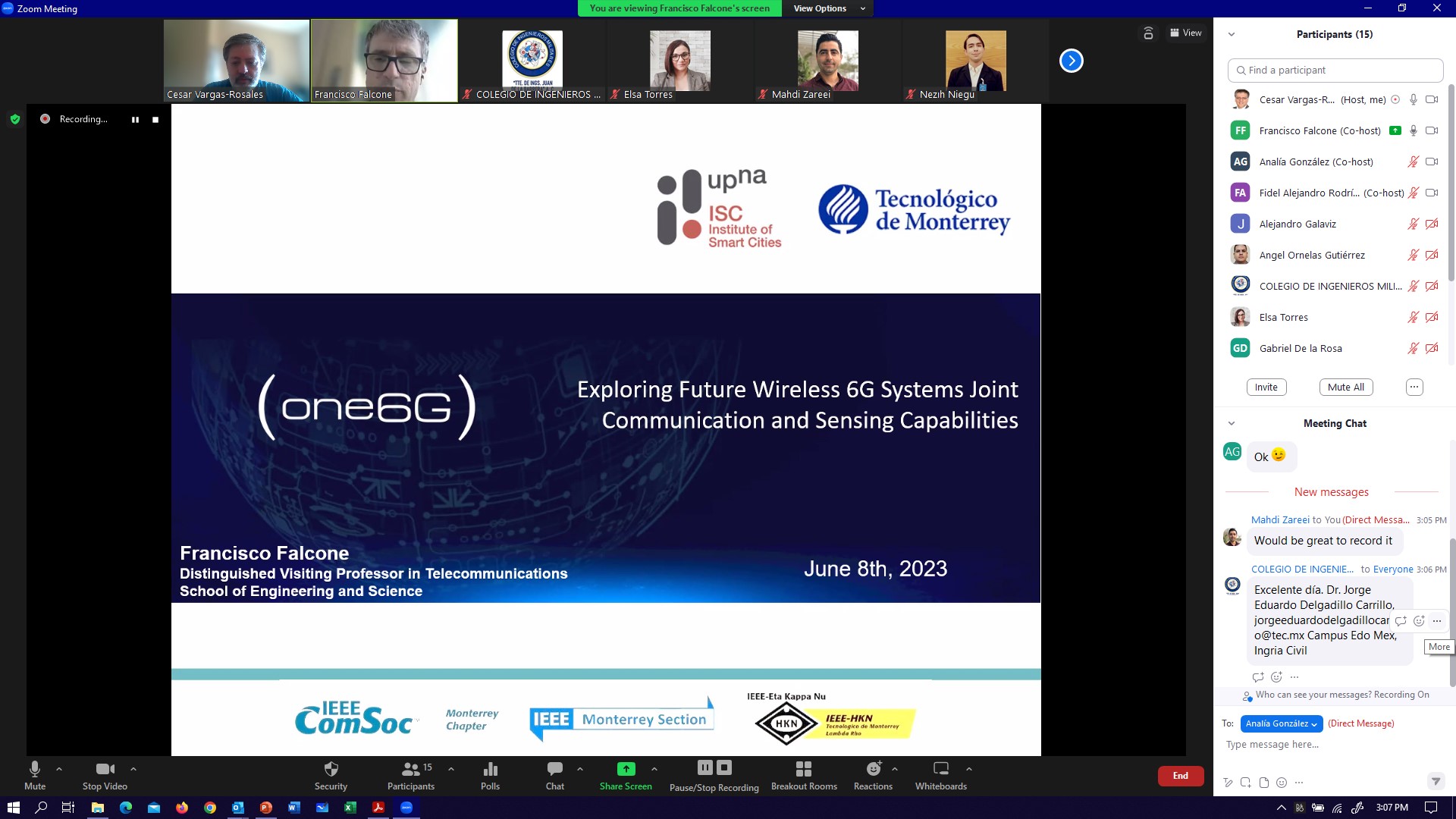This screenshot has height=819, width=1456.
Task: Open Breakout Rooms
Action: tap(804, 775)
